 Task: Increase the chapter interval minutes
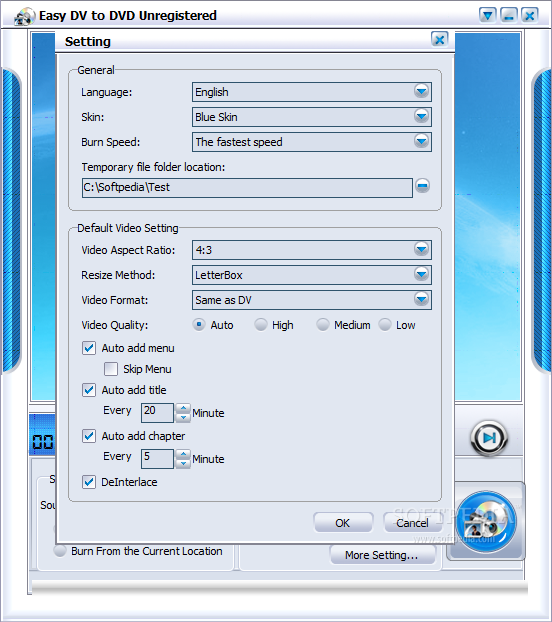[183, 454]
